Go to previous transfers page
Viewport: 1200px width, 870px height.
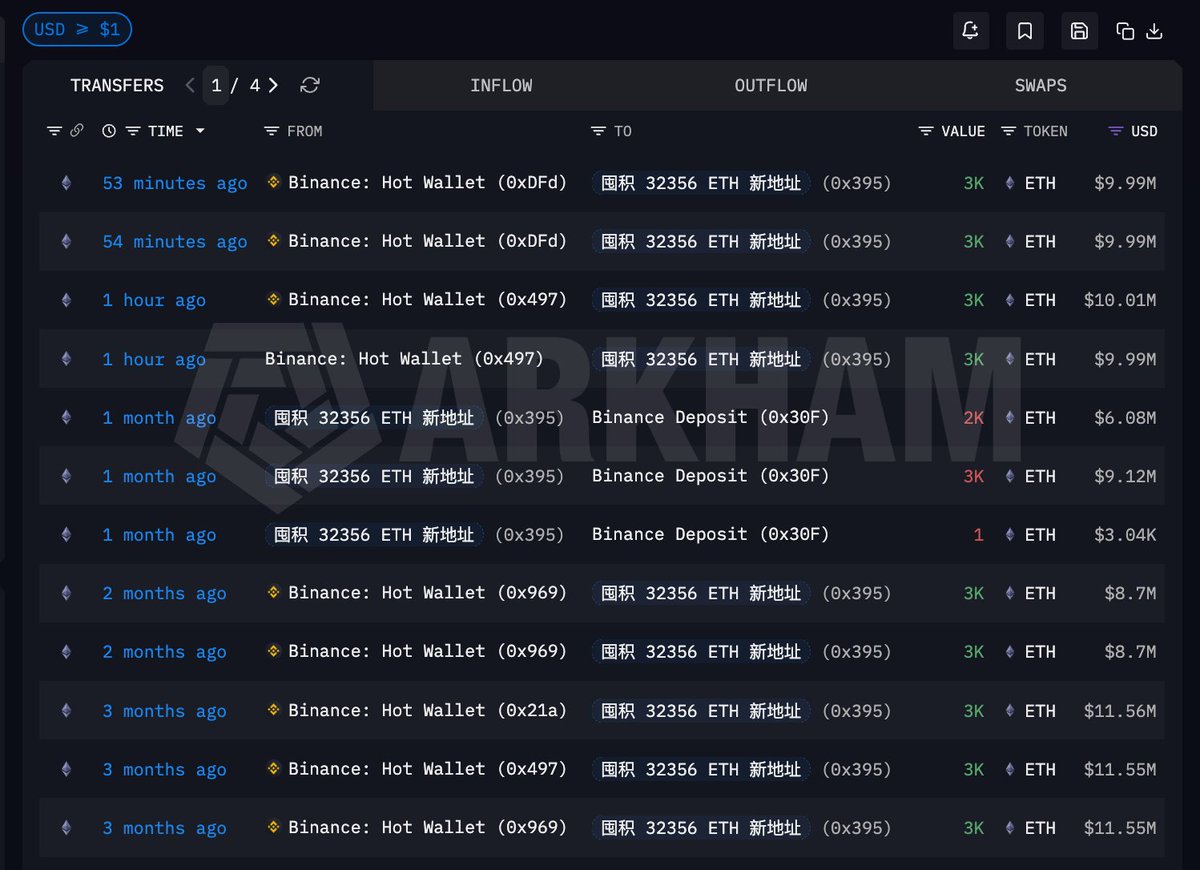[190, 85]
